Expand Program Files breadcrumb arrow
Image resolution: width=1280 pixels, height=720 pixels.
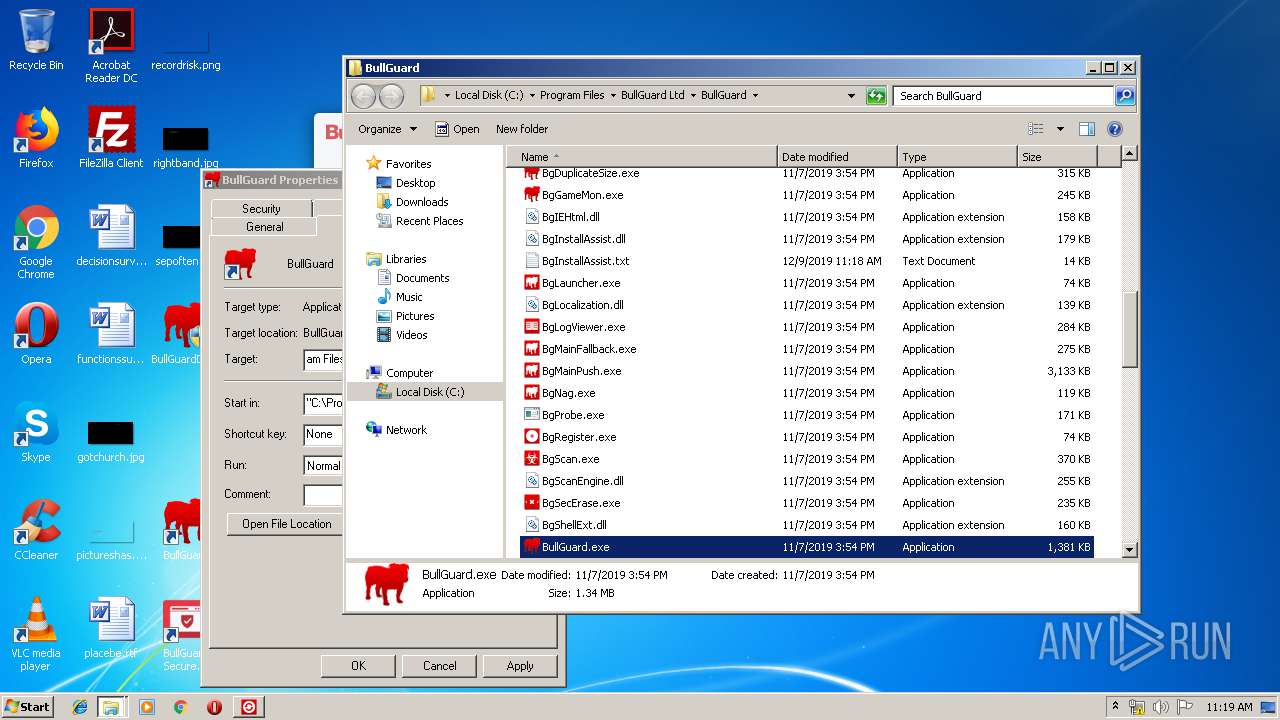pyautogui.click(x=613, y=96)
